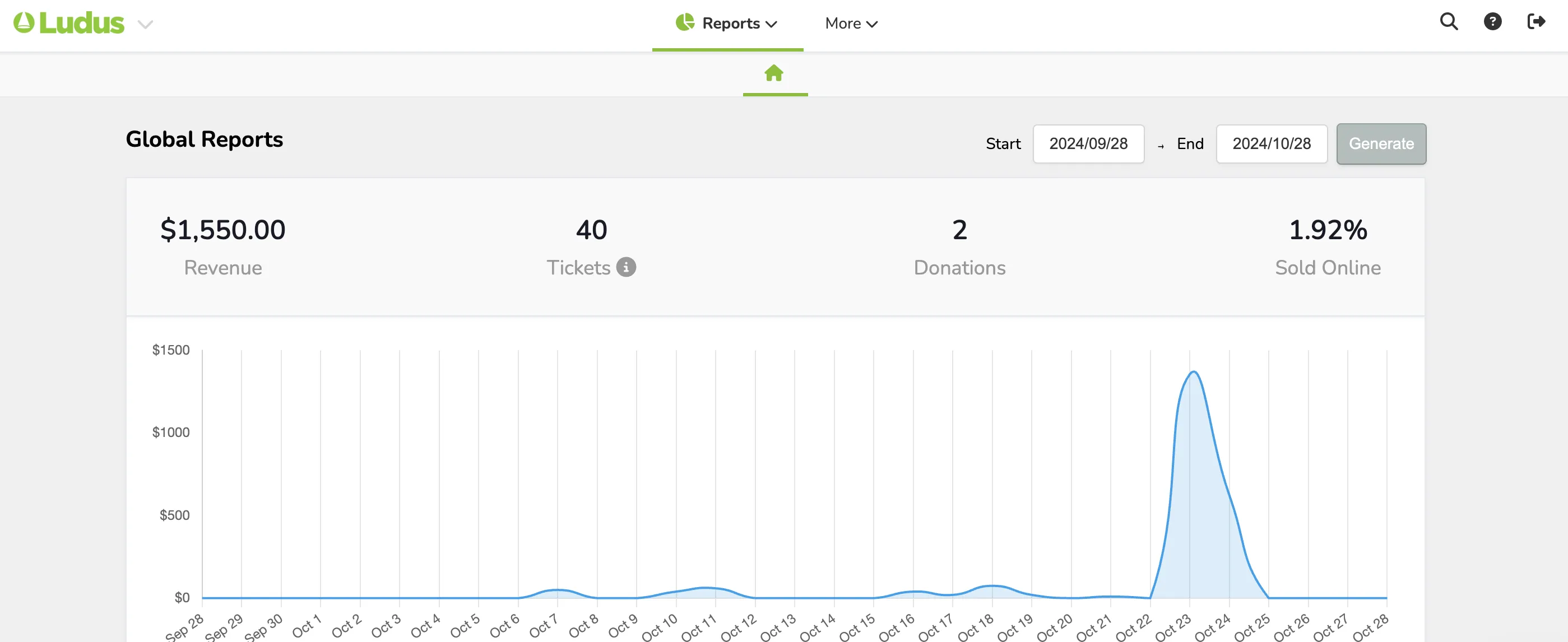This screenshot has width=1568, height=642.
Task: Go to the home tab icon
Action: tap(774, 73)
